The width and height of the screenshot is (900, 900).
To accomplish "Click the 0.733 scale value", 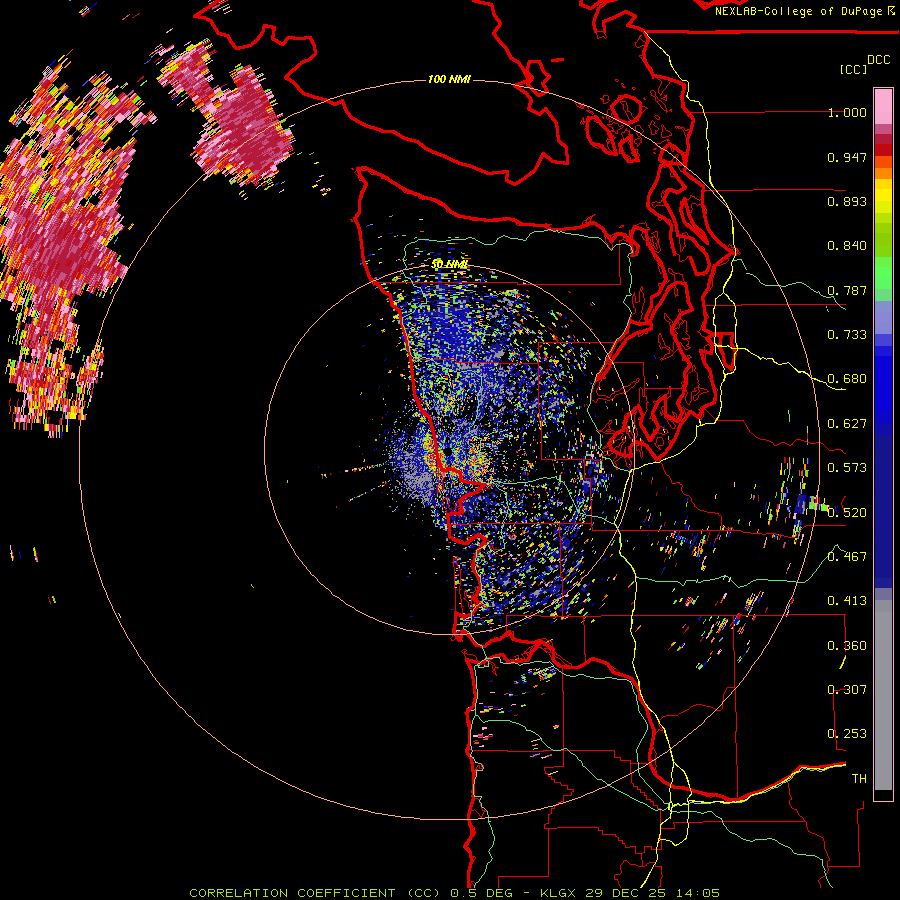I will (847, 335).
